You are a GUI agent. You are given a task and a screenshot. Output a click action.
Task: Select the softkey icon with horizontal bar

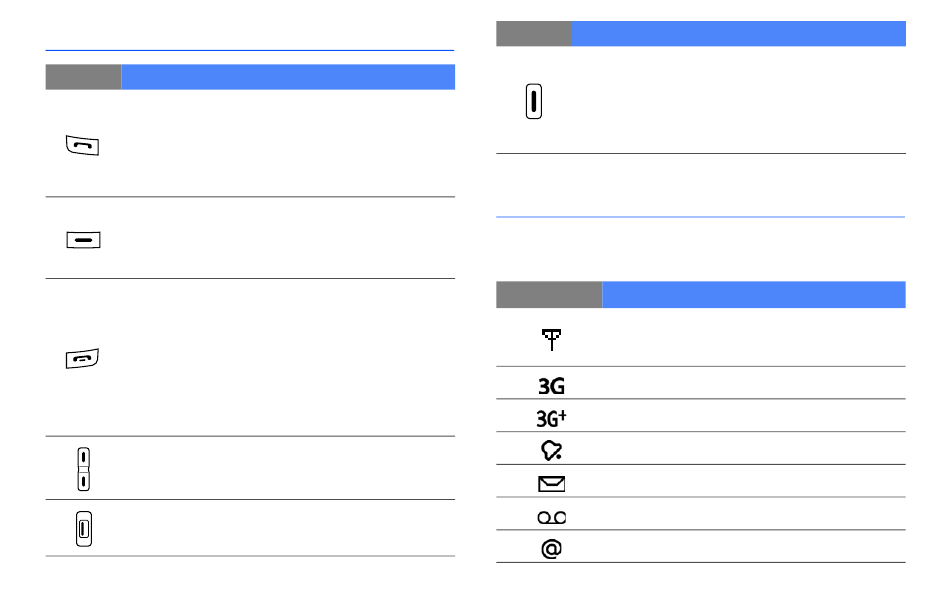tap(84, 240)
